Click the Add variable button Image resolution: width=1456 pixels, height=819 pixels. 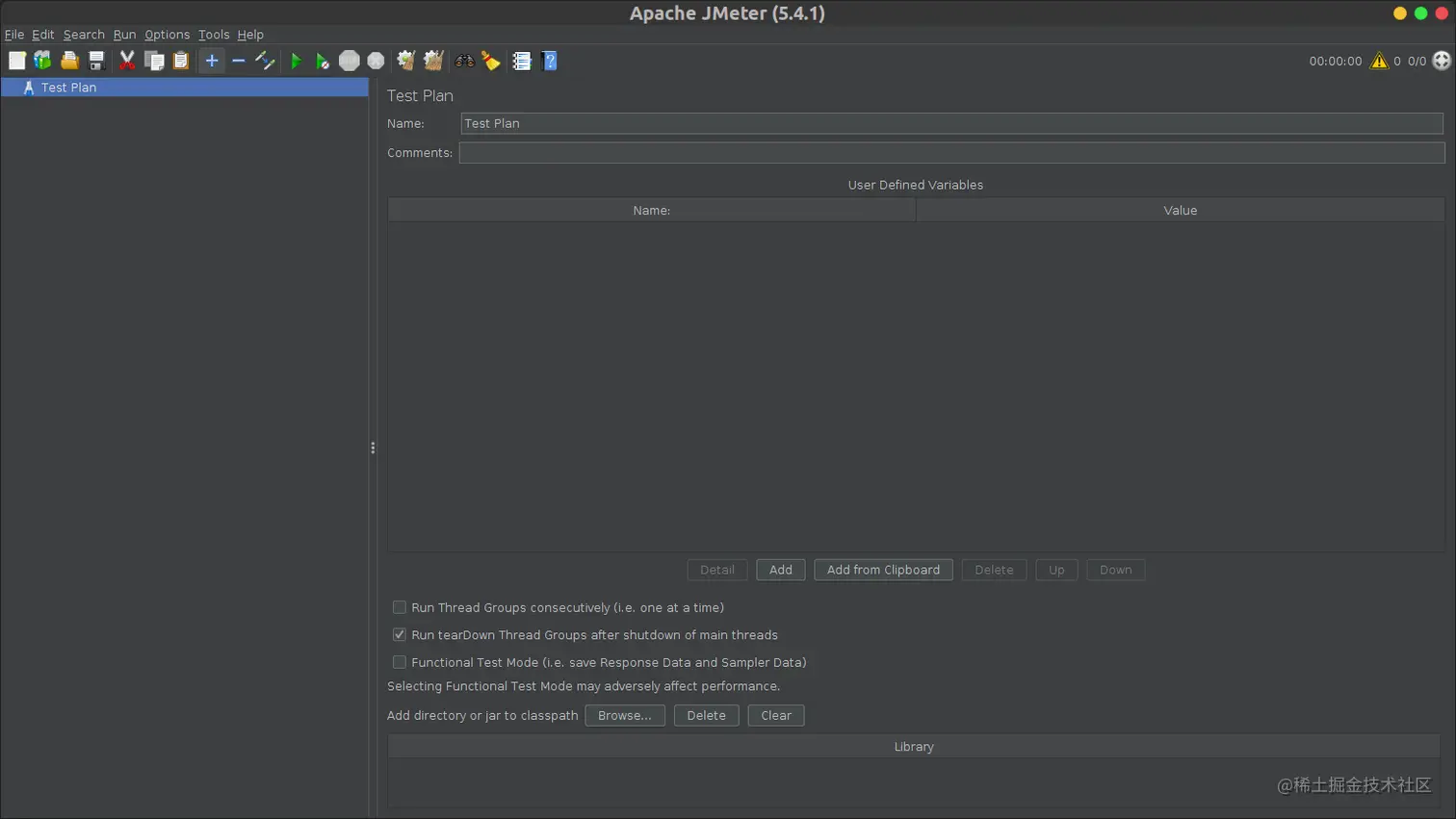coord(781,570)
